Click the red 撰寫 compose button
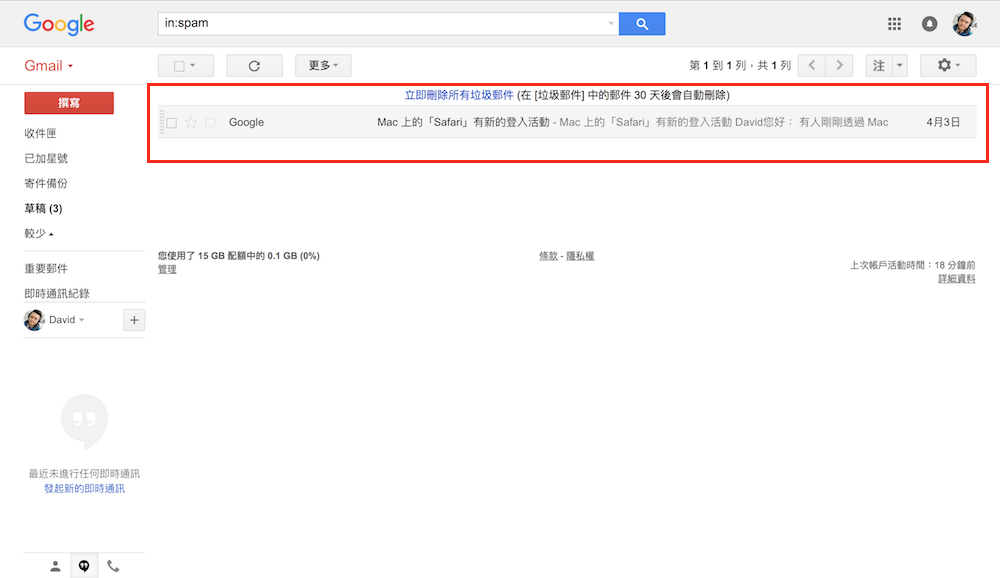The image size is (1000, 578). (x=69, y=103)
